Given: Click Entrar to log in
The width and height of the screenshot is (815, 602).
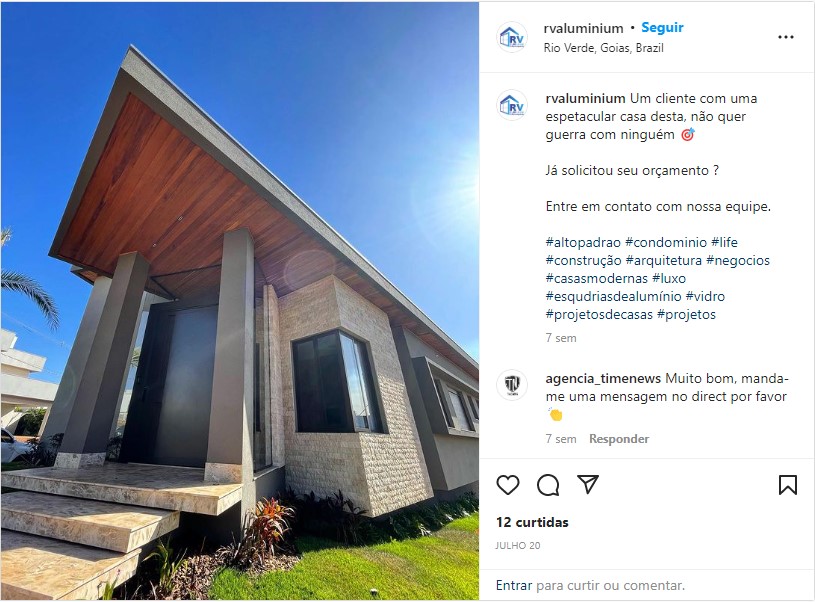Looking at the screenshot, I should coord(514,586).
